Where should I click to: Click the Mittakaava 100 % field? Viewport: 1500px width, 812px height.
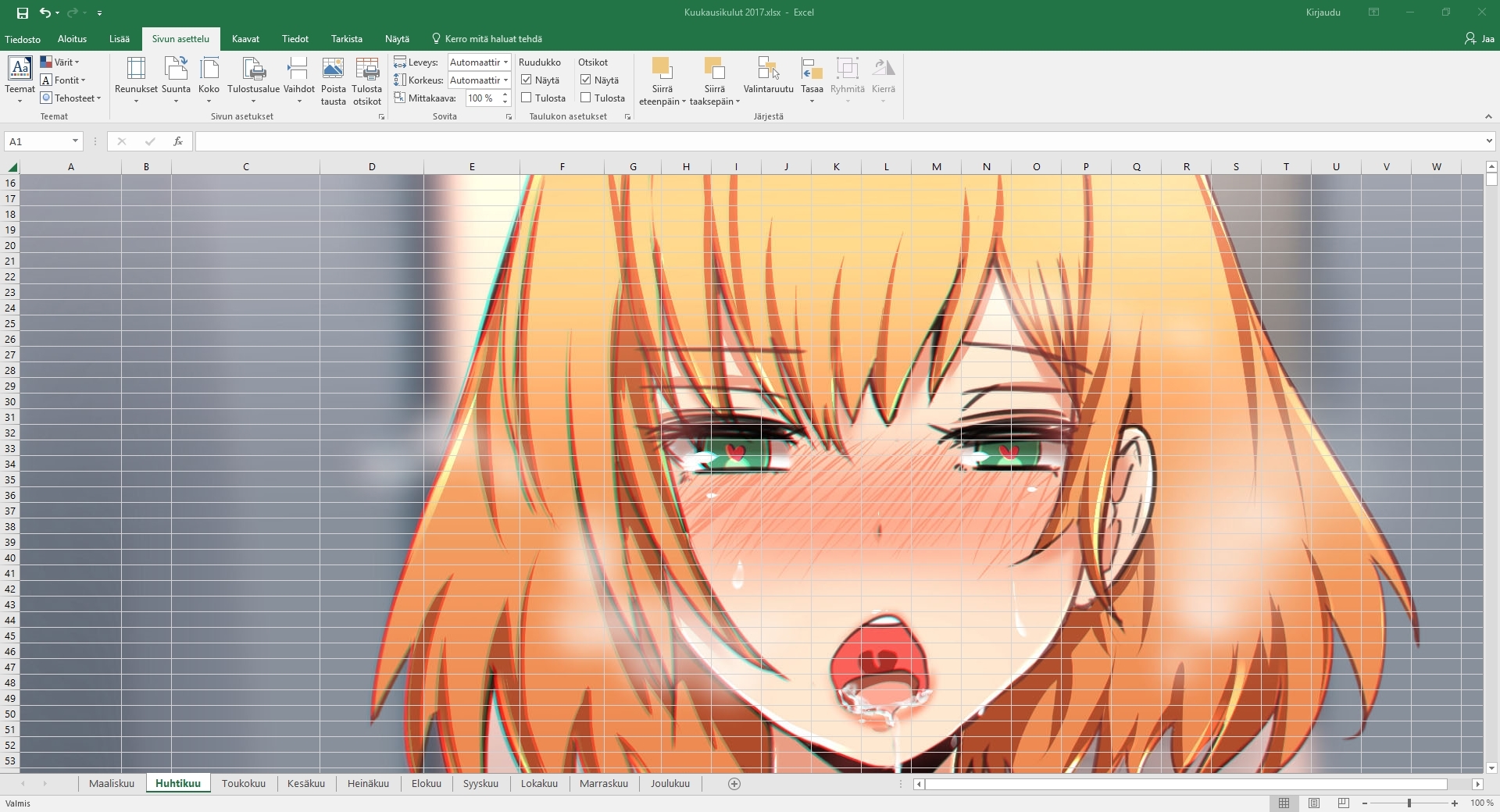point(482,98)
